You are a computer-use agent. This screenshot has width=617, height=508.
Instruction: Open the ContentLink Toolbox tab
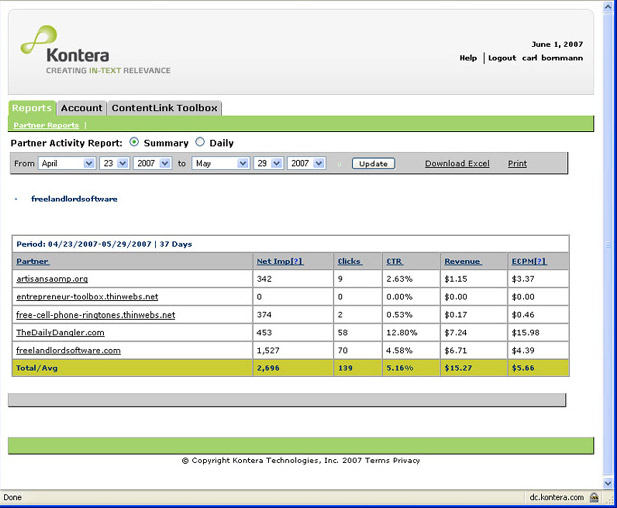click(x=164, y=108)
